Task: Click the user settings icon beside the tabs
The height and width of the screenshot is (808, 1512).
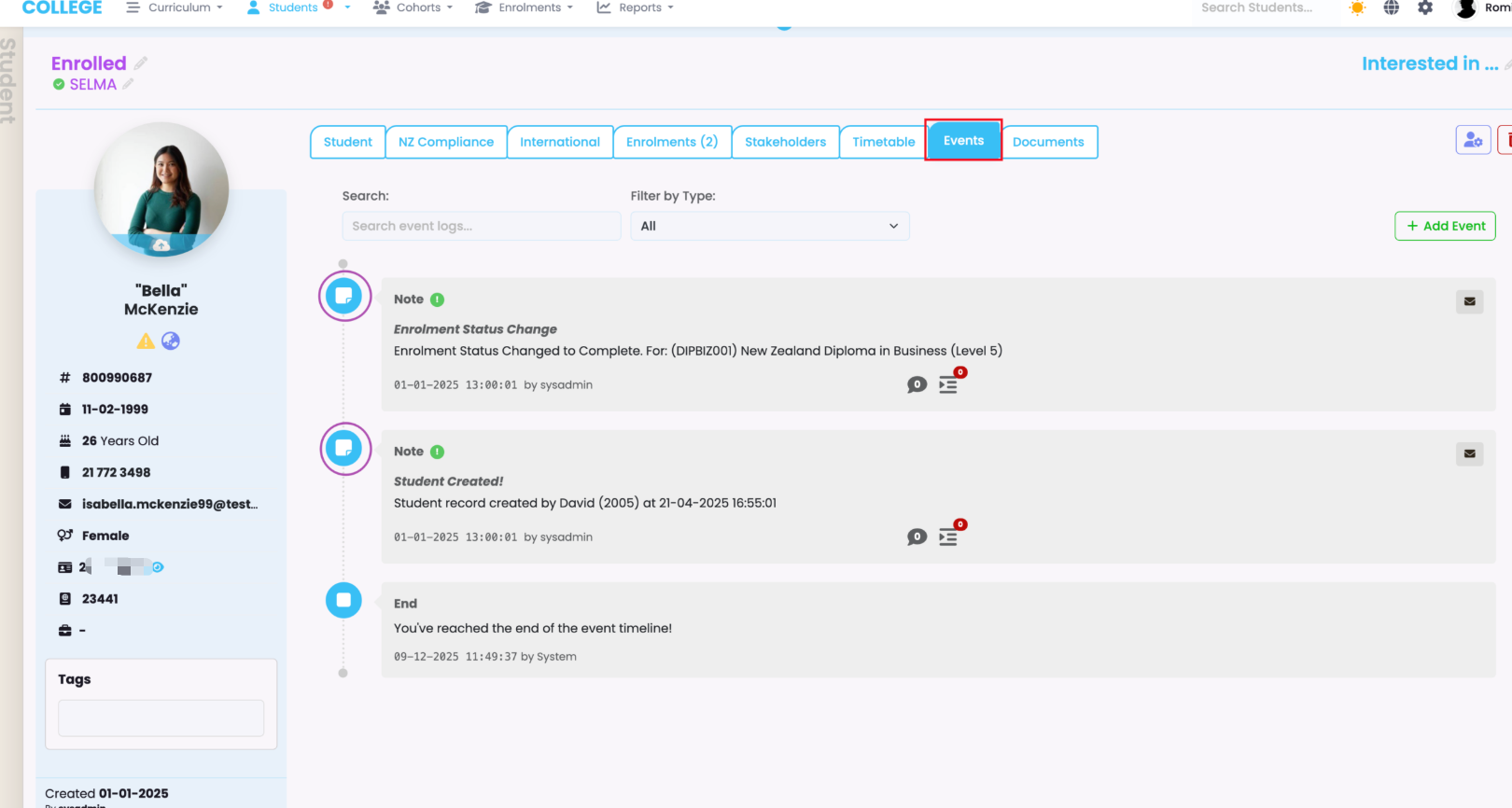Action: (1473, 140)
